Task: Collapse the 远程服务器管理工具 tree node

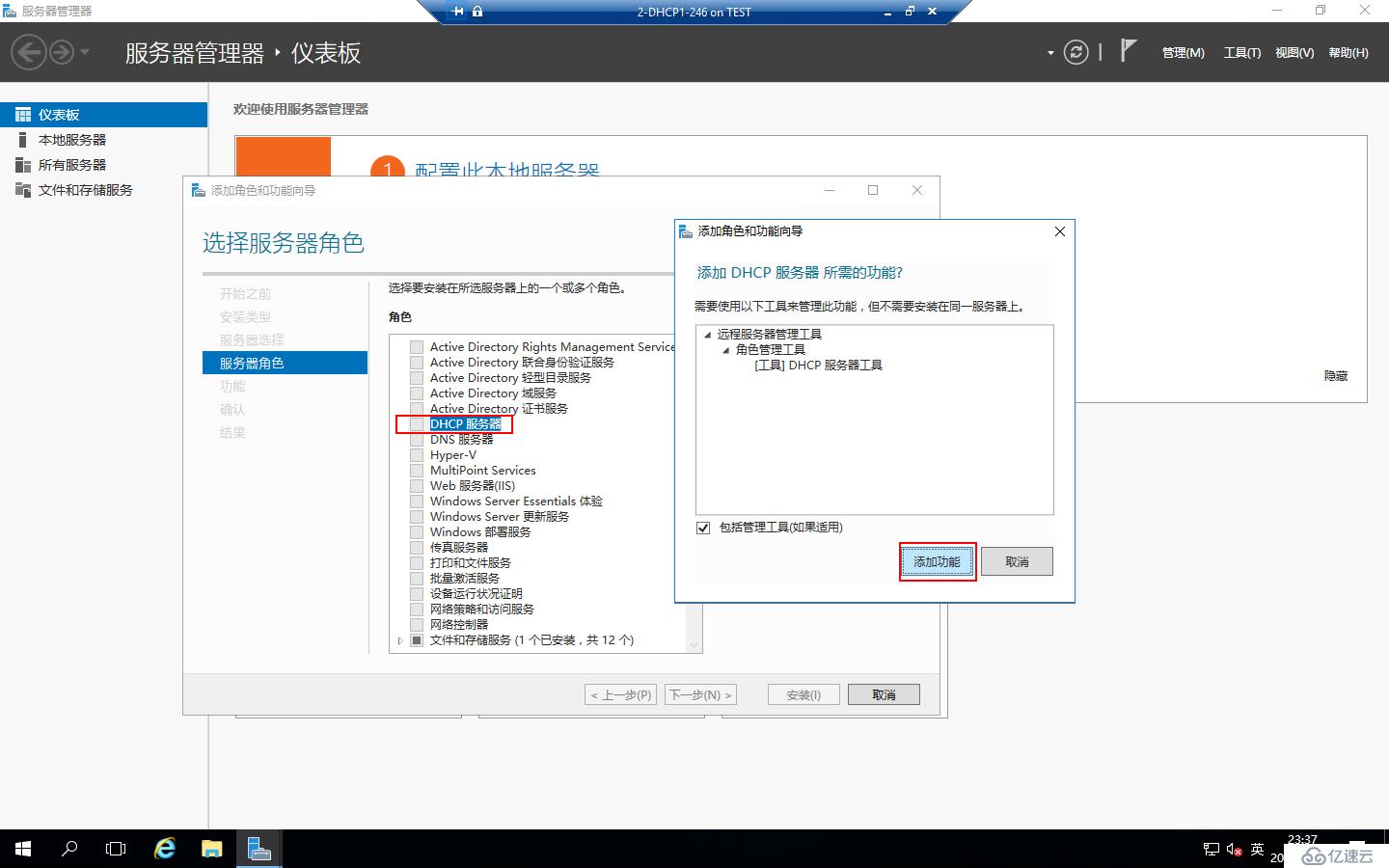Action: pyautogui.click(x=707, y=335)
